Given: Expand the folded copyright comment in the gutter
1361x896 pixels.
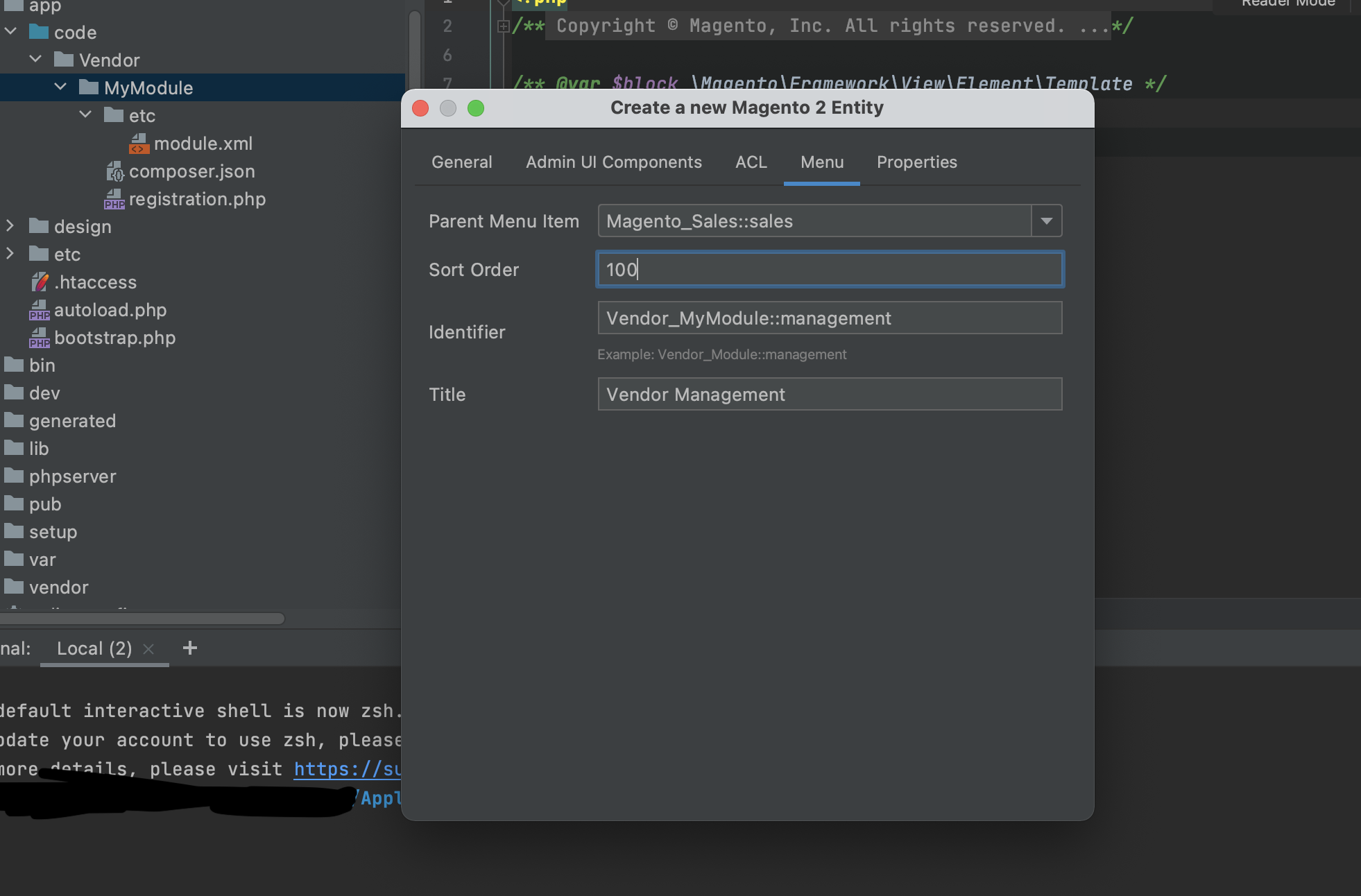Looking at the screenshot, I should pyautogui.click(x=504, y=26).
